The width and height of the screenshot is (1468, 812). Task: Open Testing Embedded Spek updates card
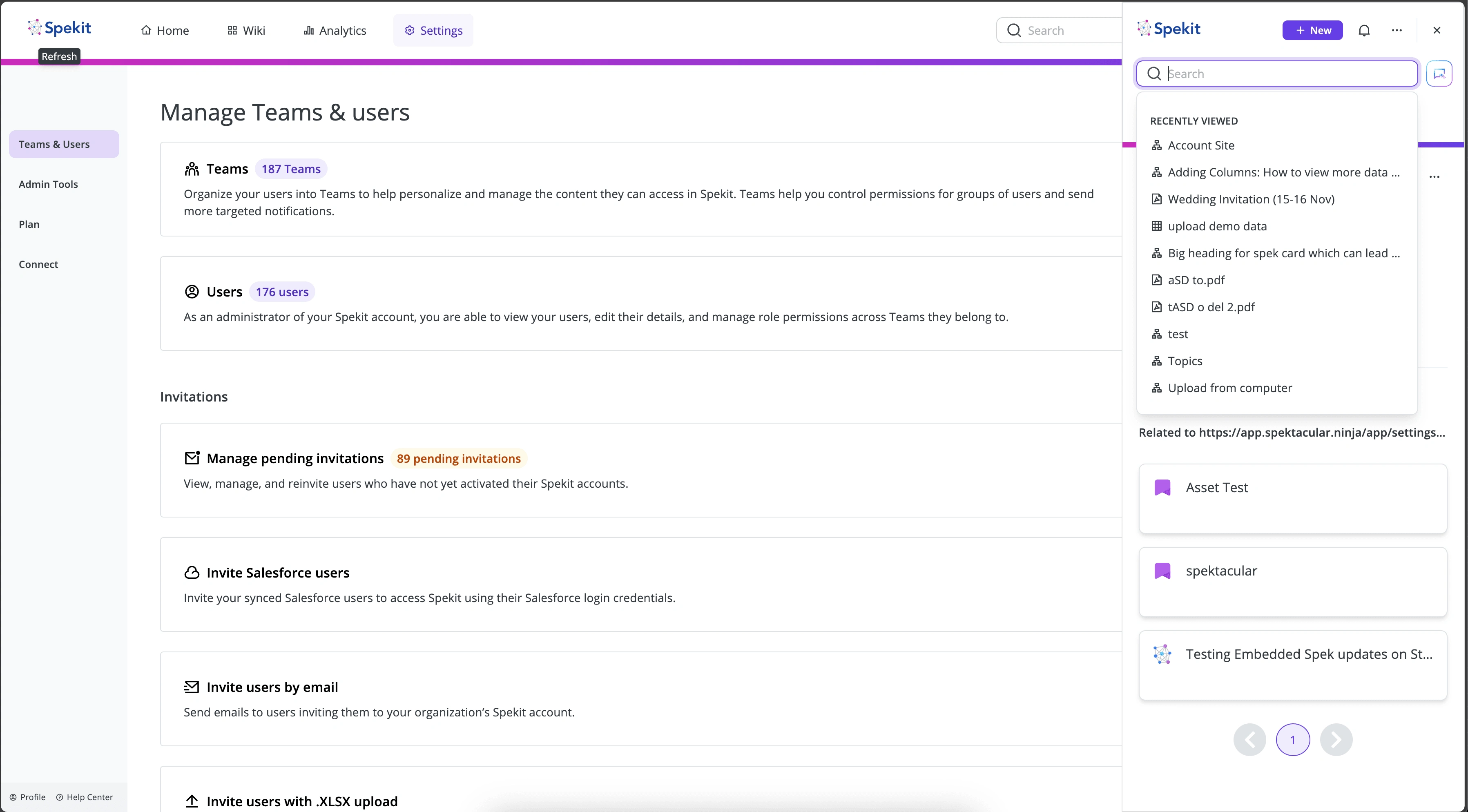click(1292, 665)
